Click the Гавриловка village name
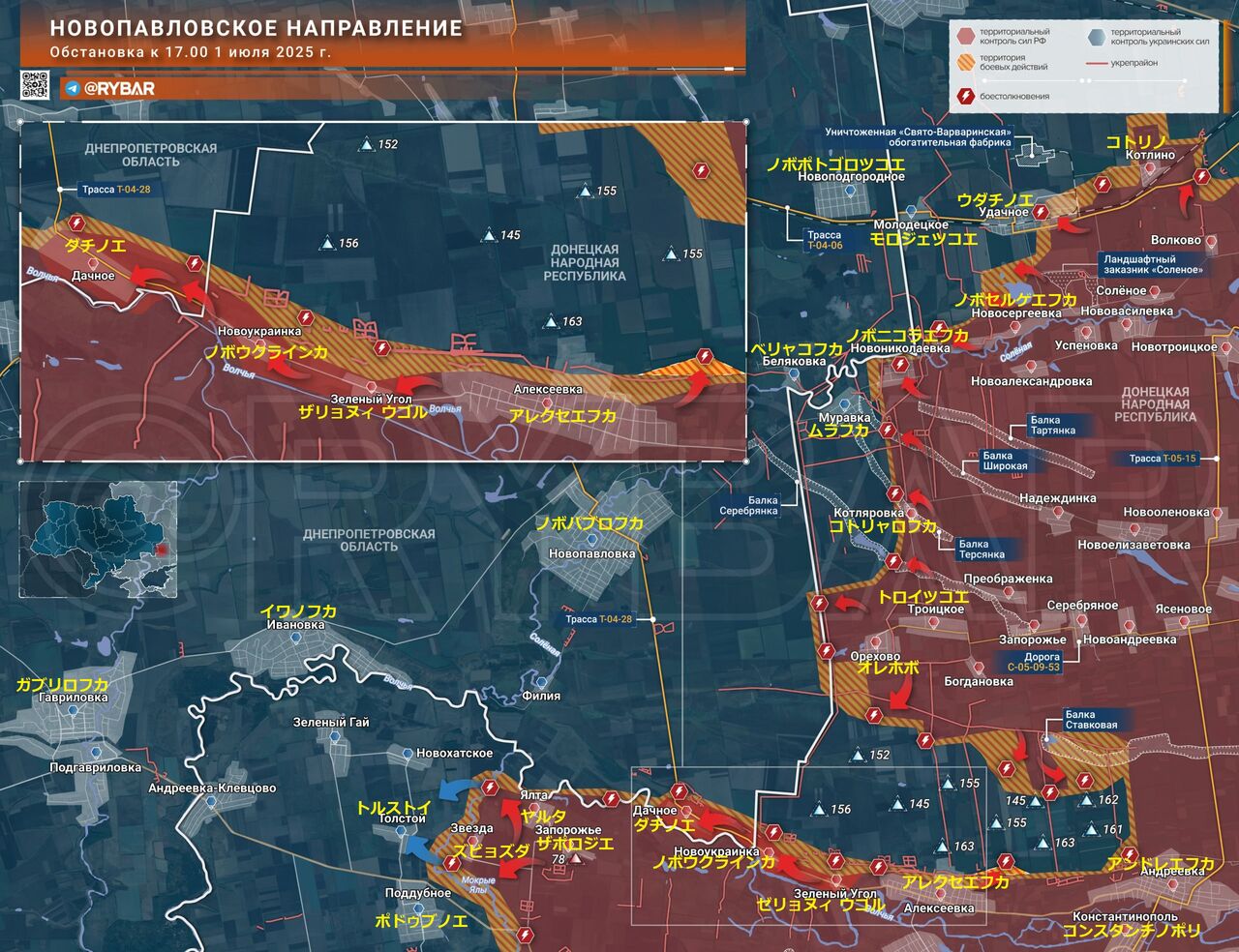 (74, 697)
